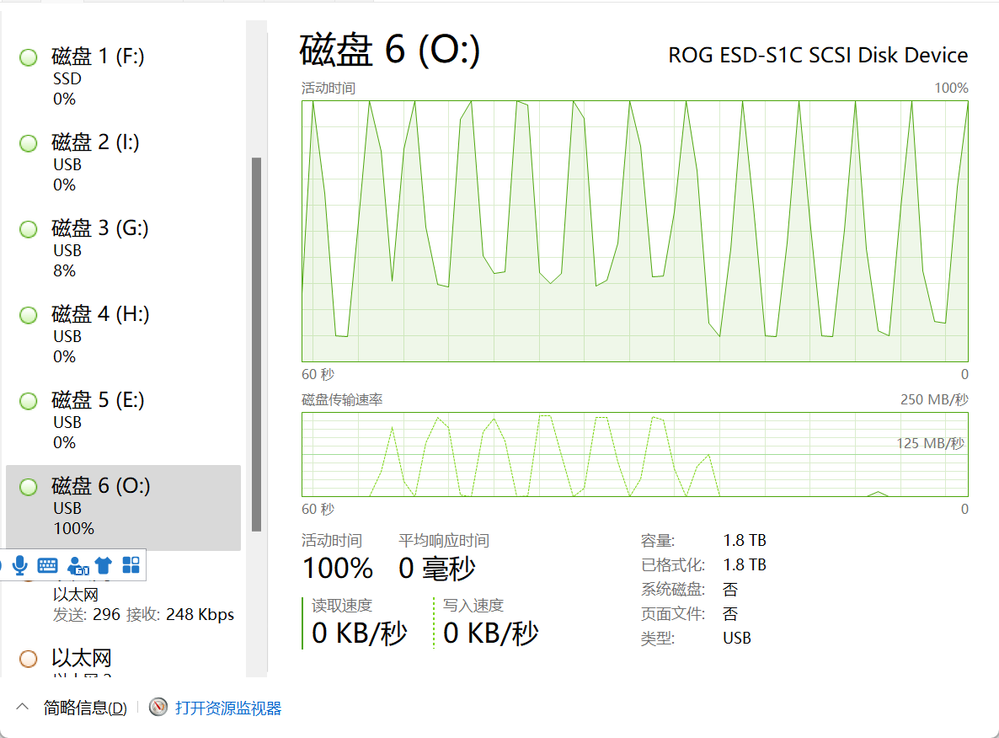Viewport: 999px width, 738px height.
Task: Click the 100% 活动时间 value
Action: coord(338,568)
